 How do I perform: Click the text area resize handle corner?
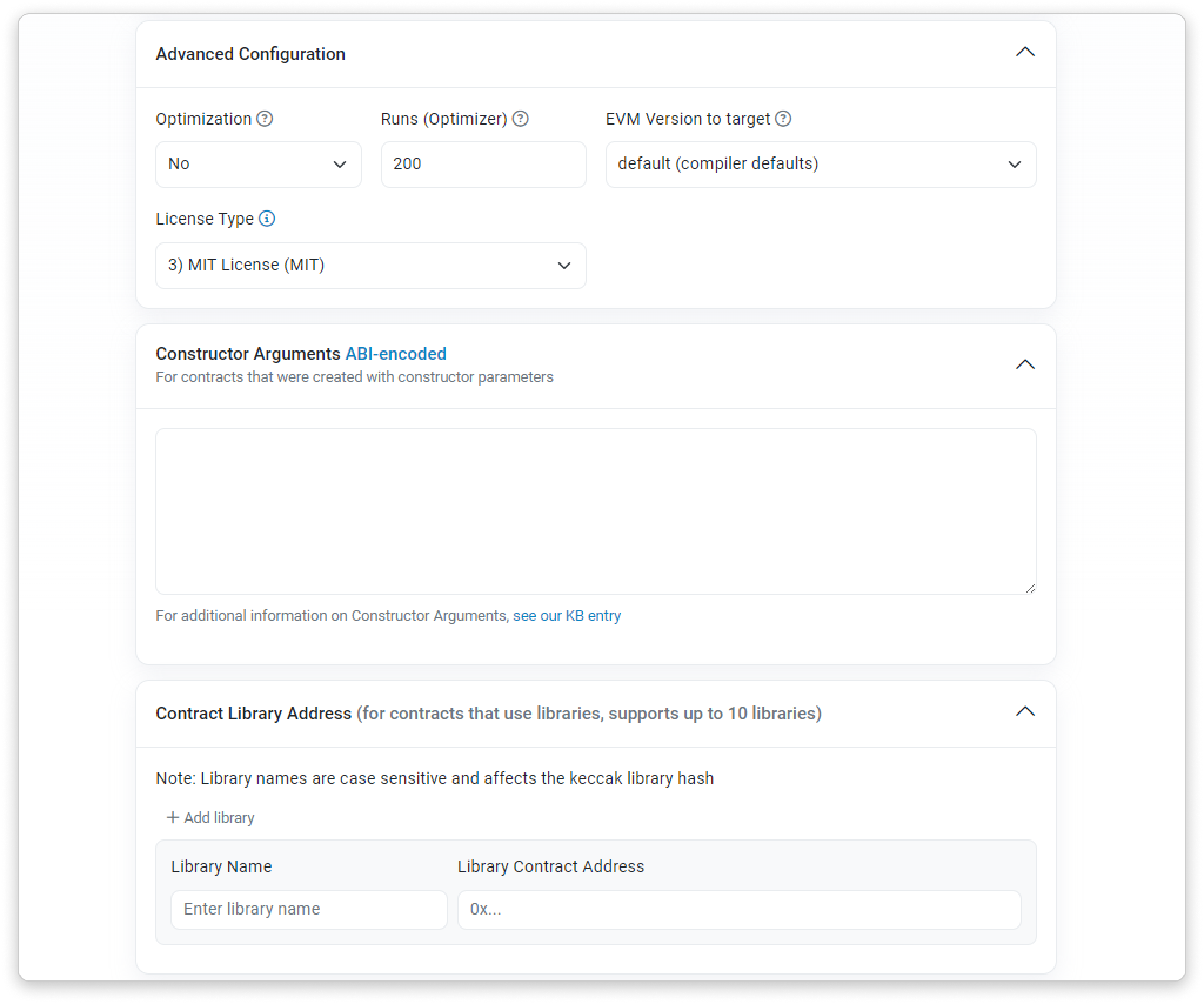1030,588
